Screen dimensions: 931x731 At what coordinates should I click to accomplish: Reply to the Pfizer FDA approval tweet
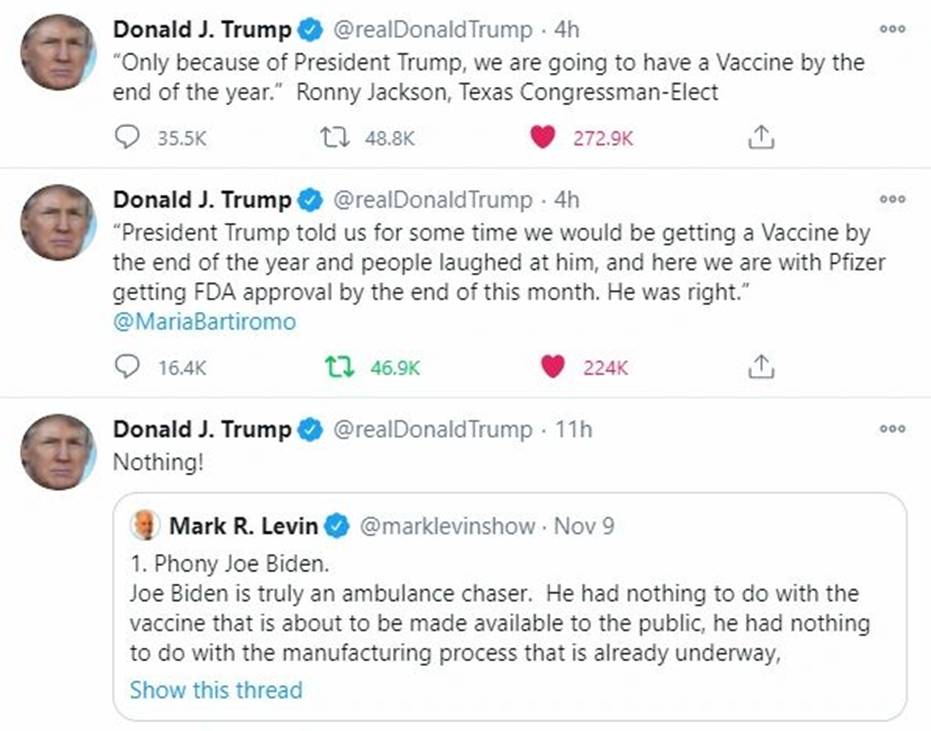128,367
